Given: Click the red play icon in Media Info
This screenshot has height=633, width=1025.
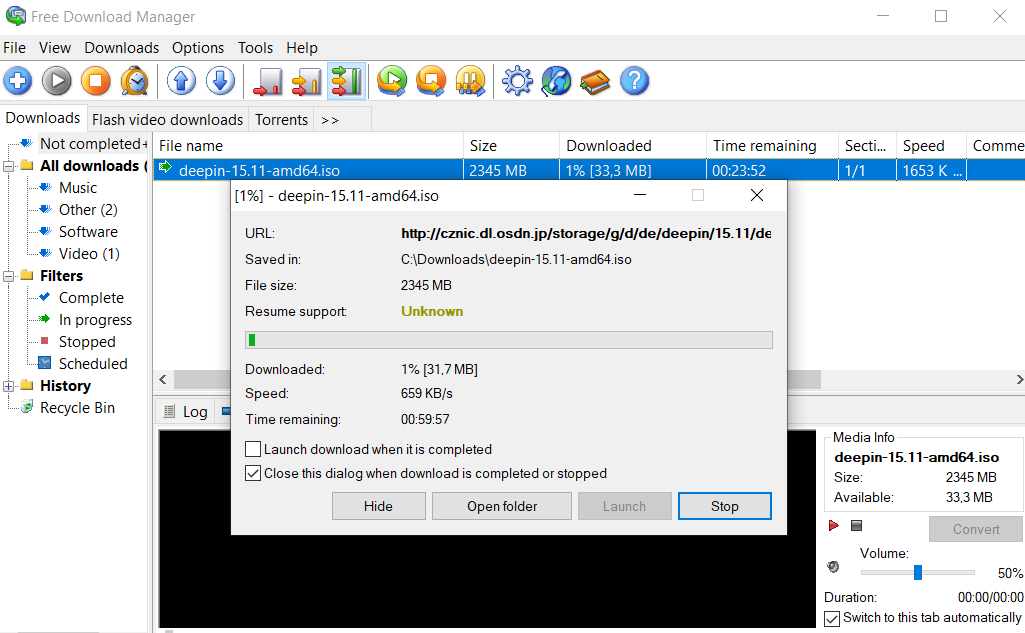Looking at the screenshot, I should tap(833, 525).
